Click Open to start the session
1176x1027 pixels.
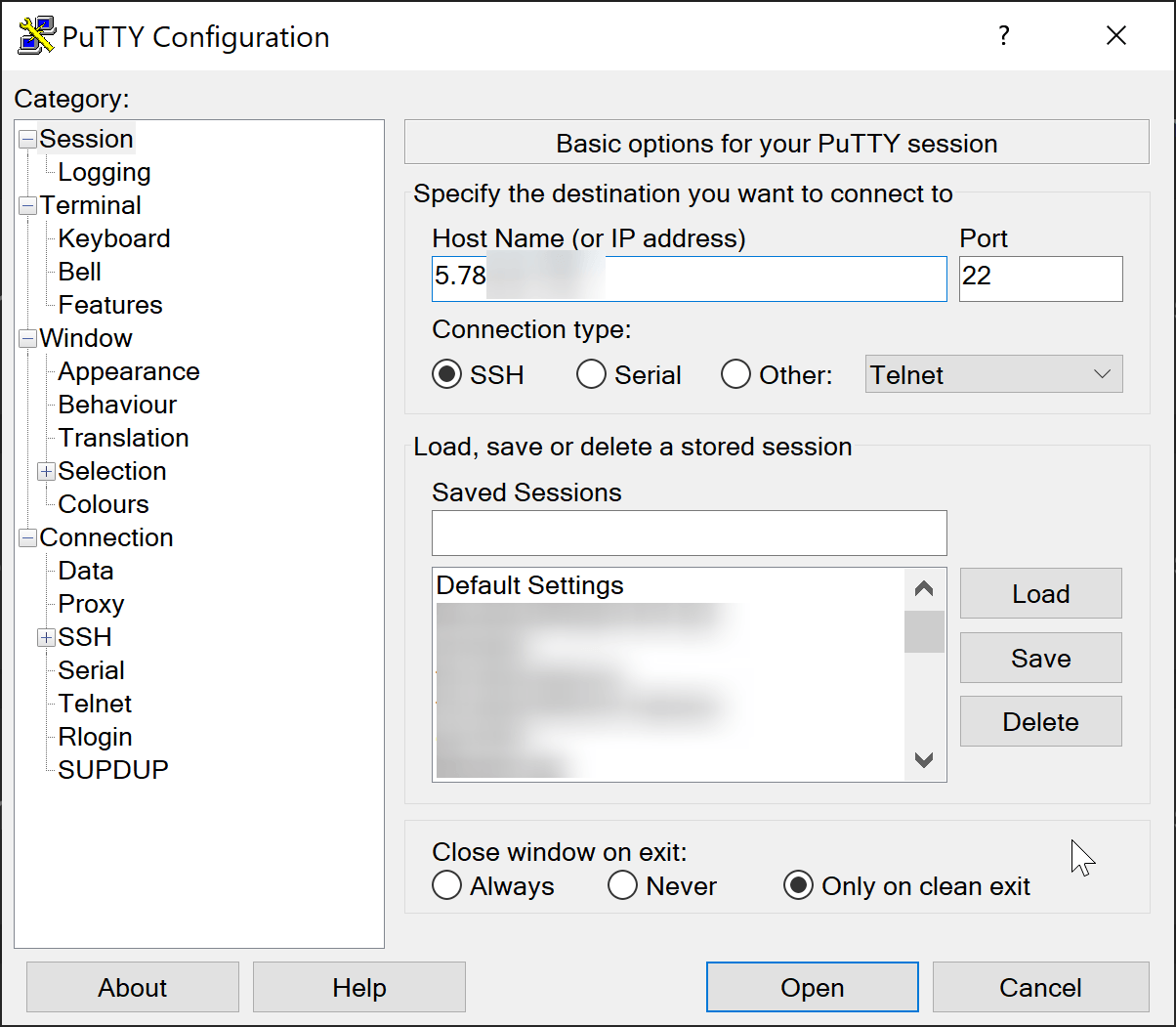[813, 987]
